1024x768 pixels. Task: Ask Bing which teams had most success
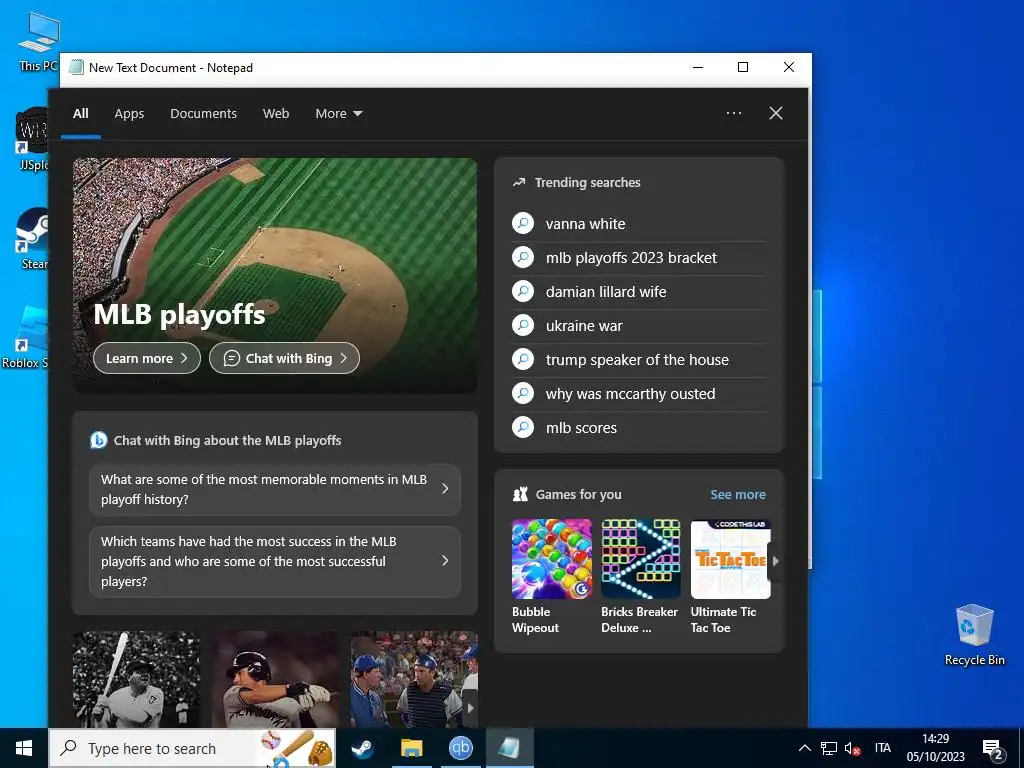tap(275, 562)
